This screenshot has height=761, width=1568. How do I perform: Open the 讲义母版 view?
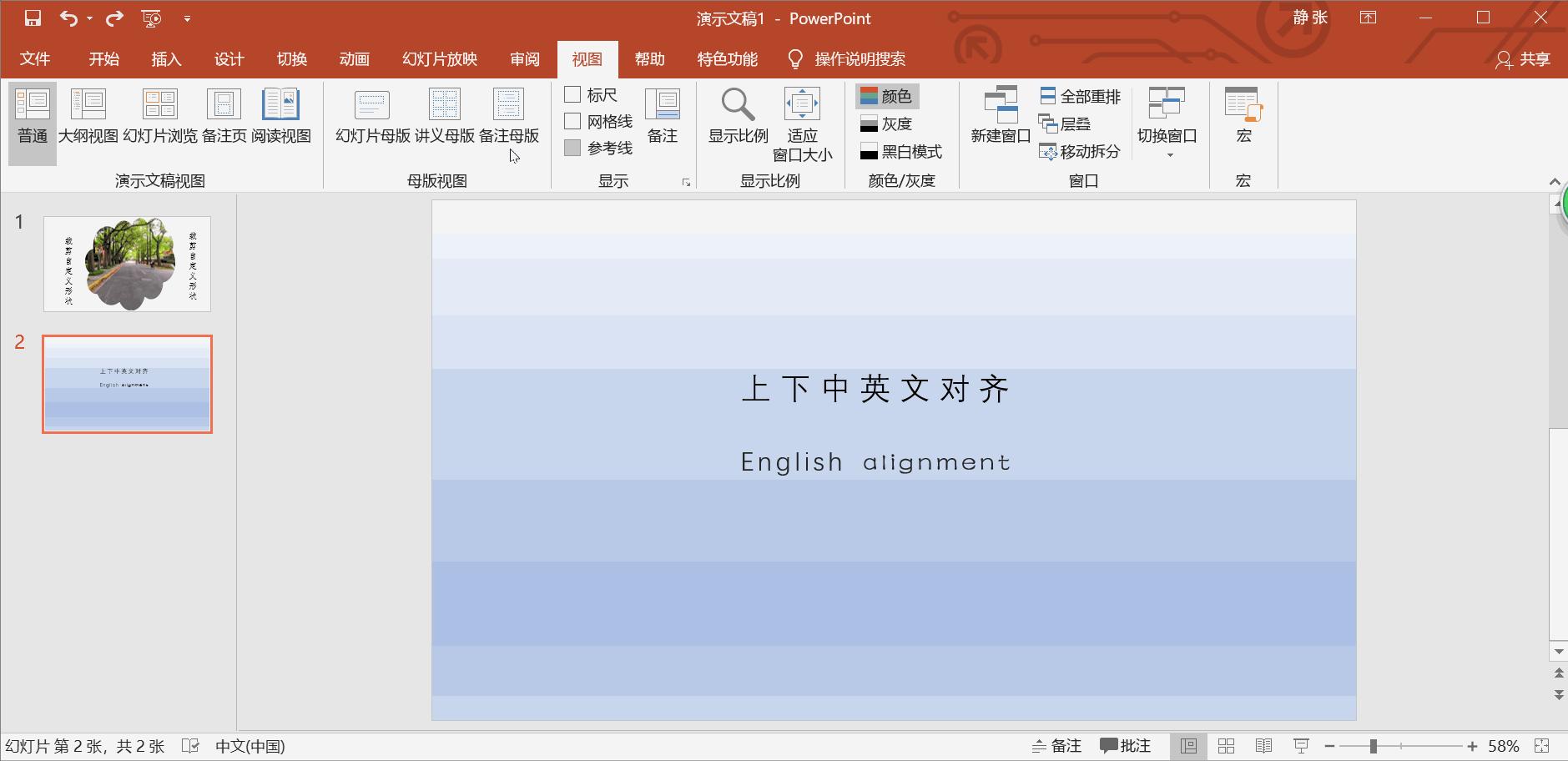444,115
